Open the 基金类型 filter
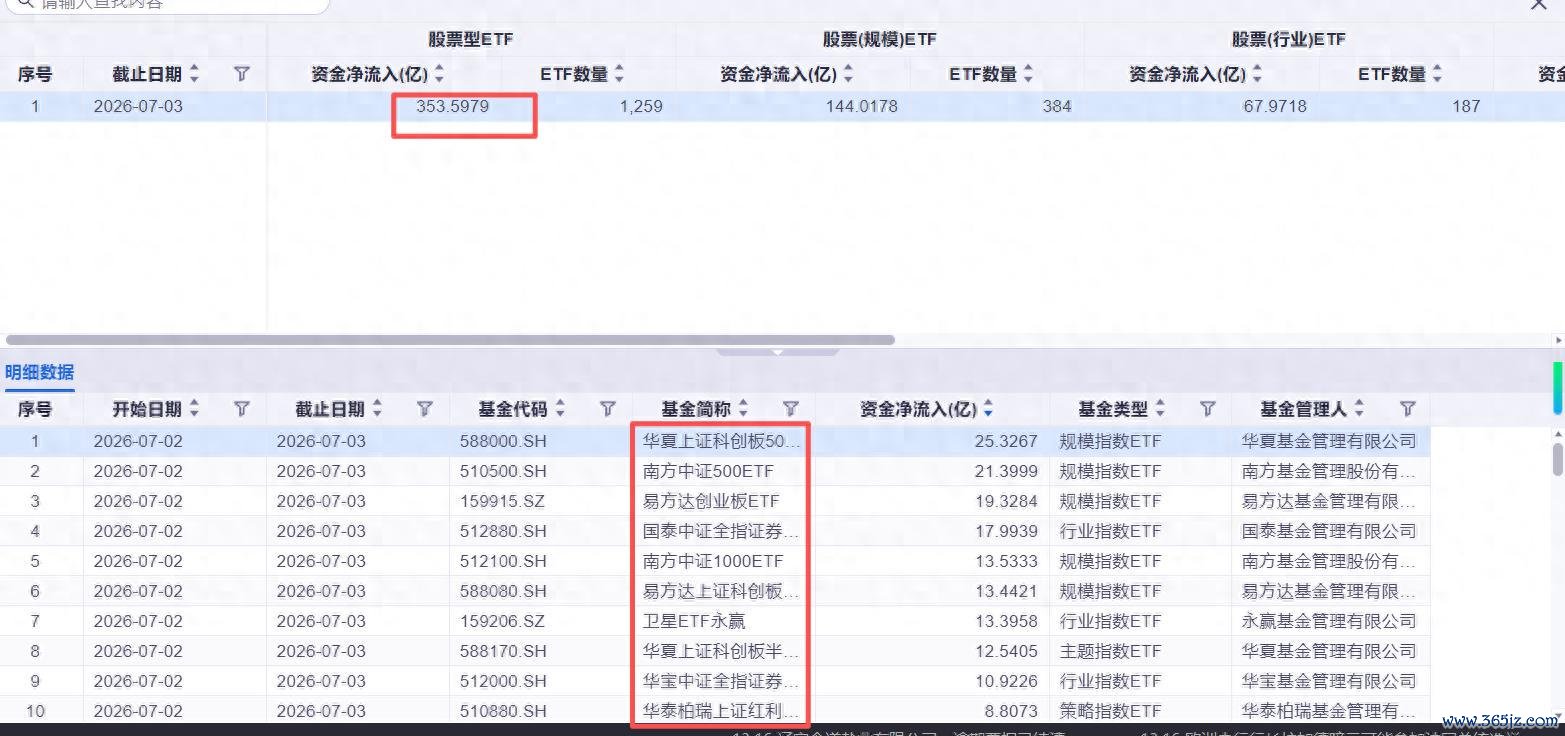1565x736 pixels. click(1207, 409)
